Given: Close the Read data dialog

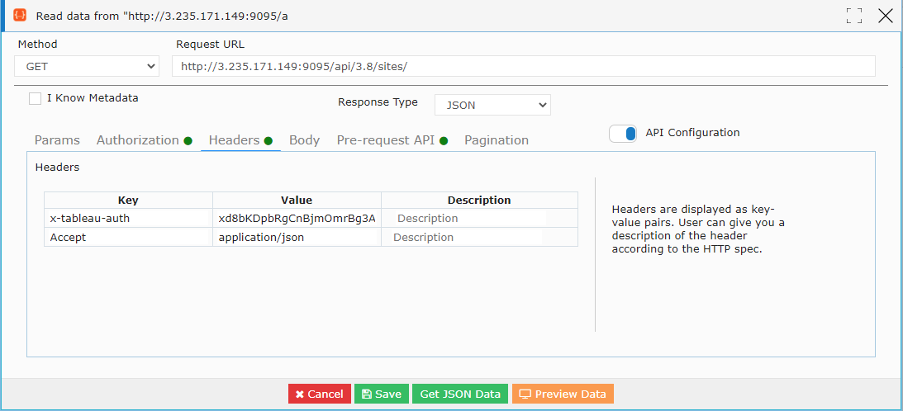Looking at the screenshot, I should tap(886, 16).
